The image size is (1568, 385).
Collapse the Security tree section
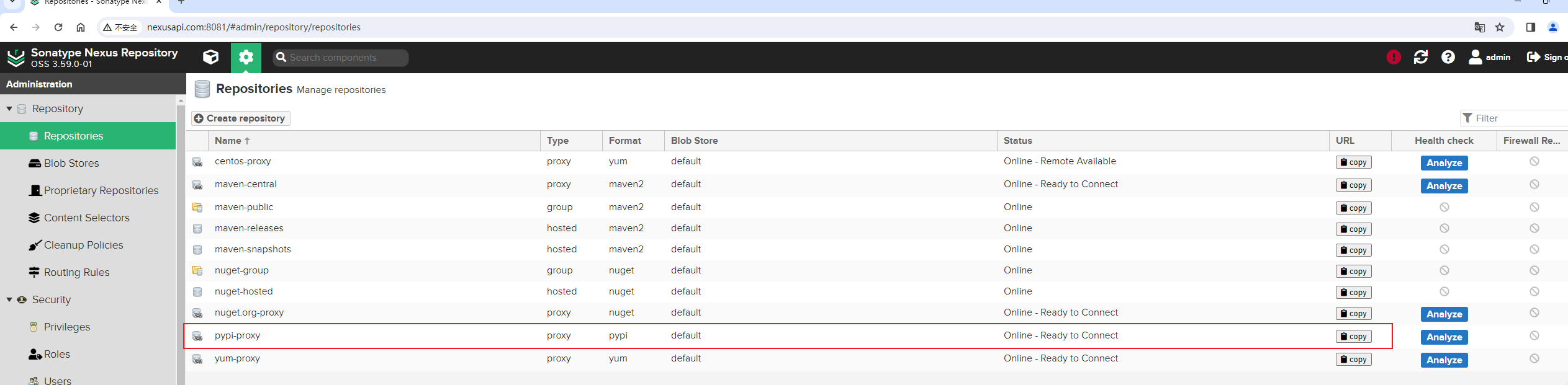click(9, 299)
